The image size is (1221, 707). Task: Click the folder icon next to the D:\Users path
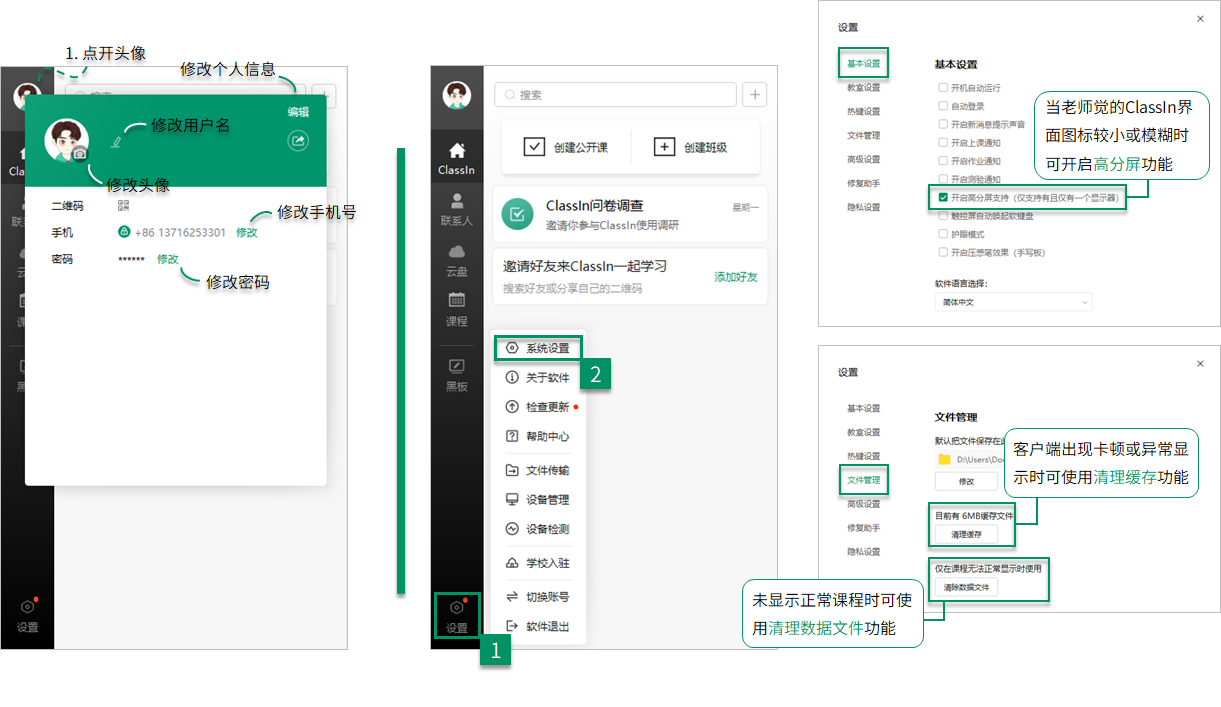(x=944, y=459)
